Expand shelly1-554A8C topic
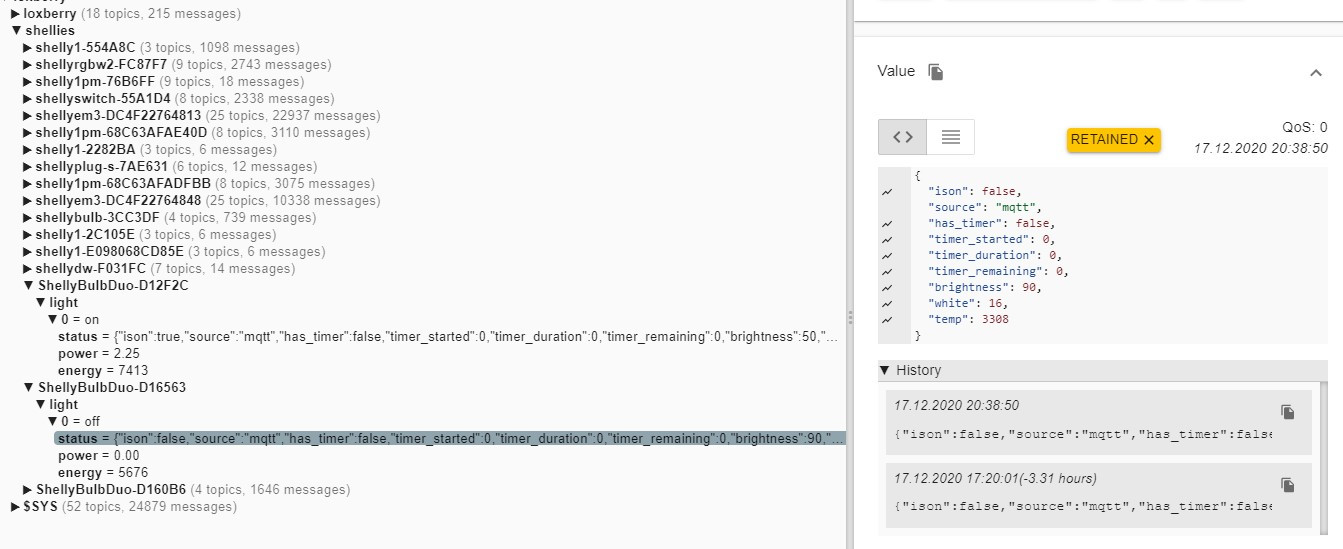Viewport: 1343px width, 549px height. point(27,48)
